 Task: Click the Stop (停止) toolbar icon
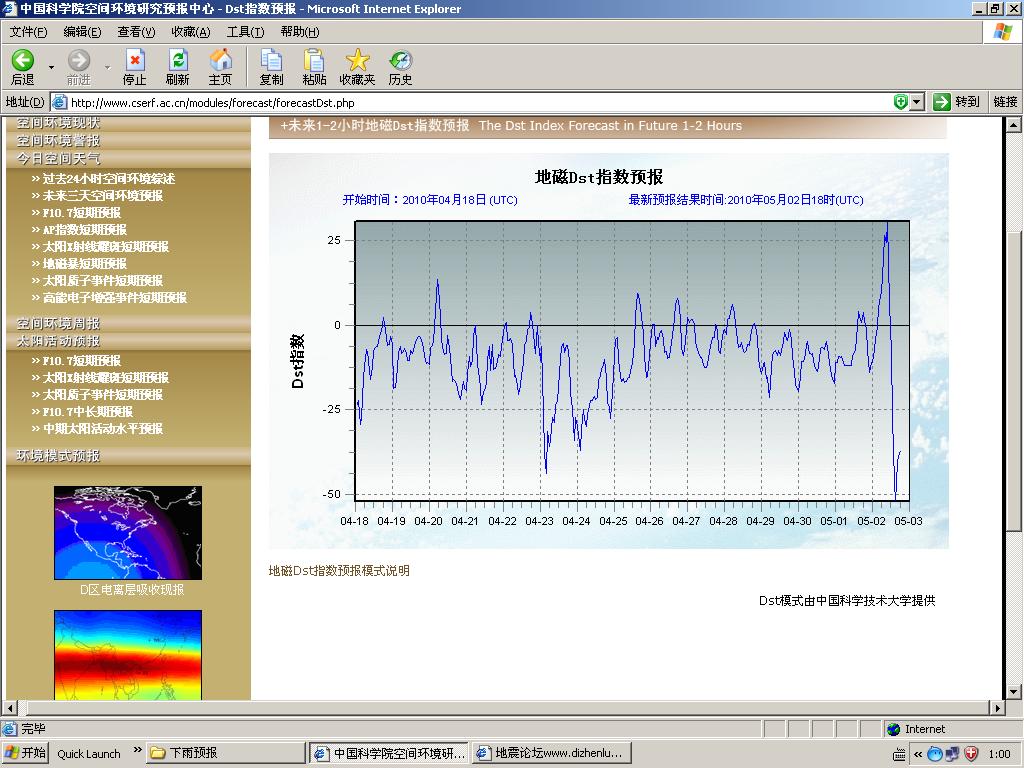click(x=135, y=61)
